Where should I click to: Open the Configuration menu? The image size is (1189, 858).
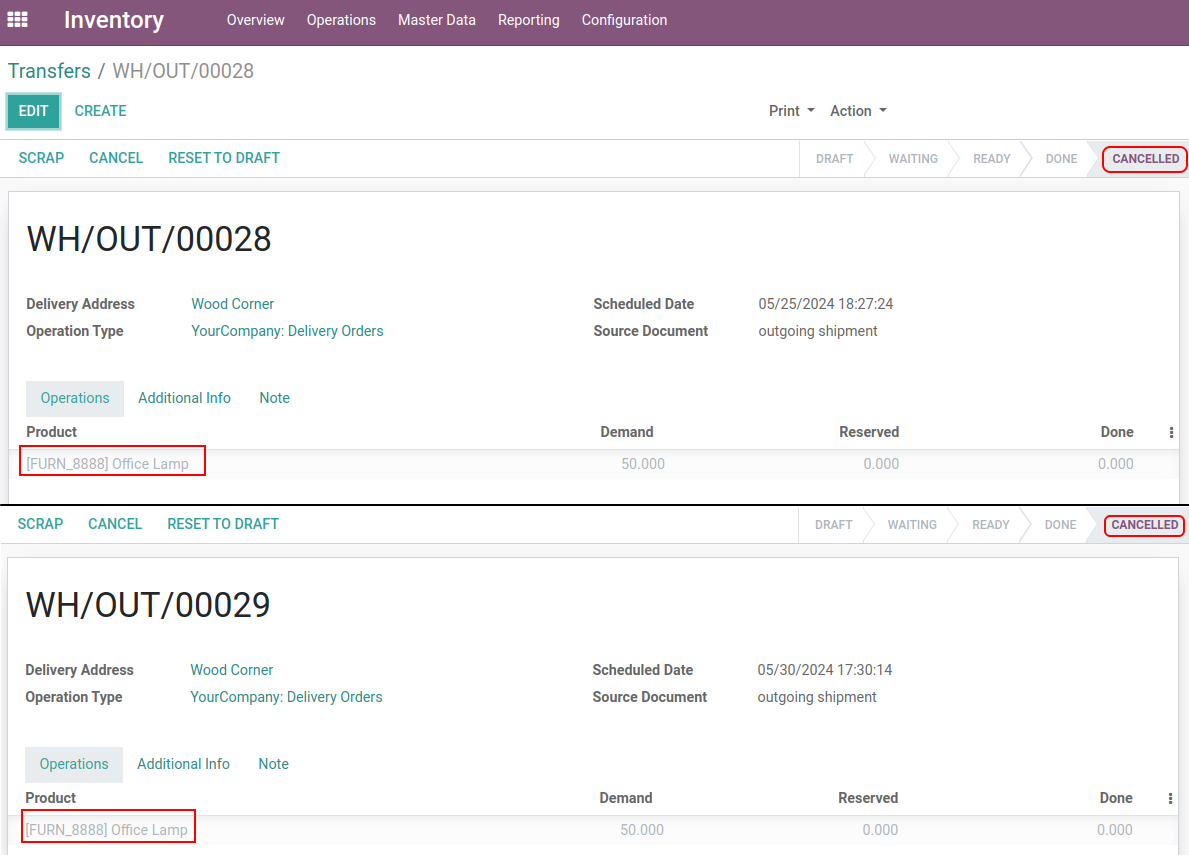(x=624, y=20)
